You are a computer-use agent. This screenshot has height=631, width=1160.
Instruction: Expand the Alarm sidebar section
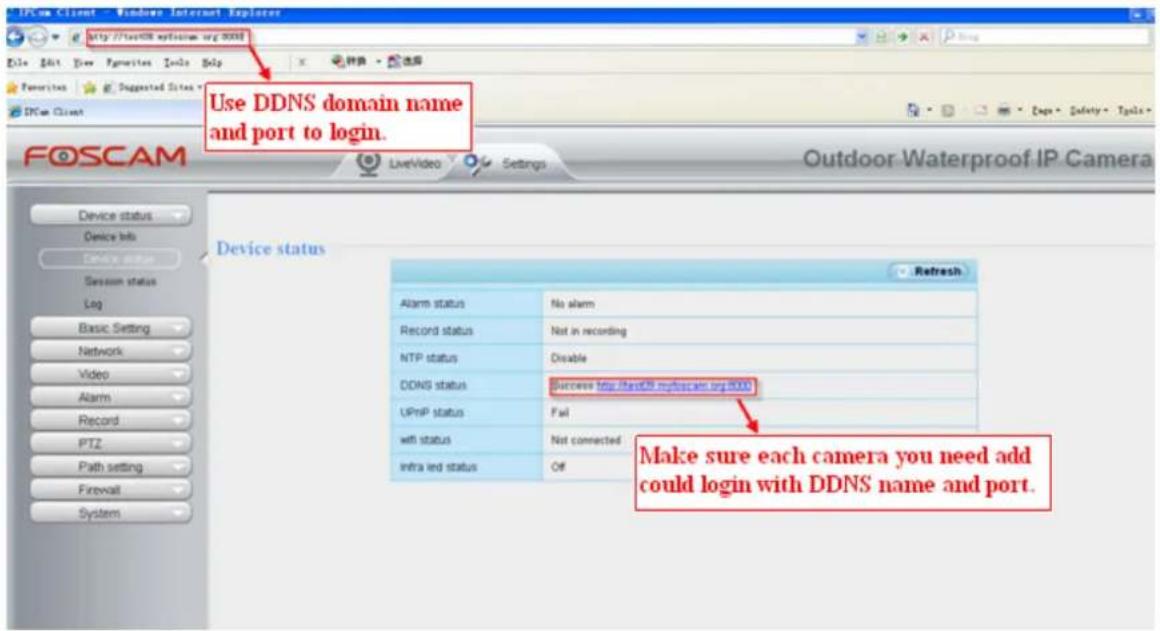coord(111,398)
